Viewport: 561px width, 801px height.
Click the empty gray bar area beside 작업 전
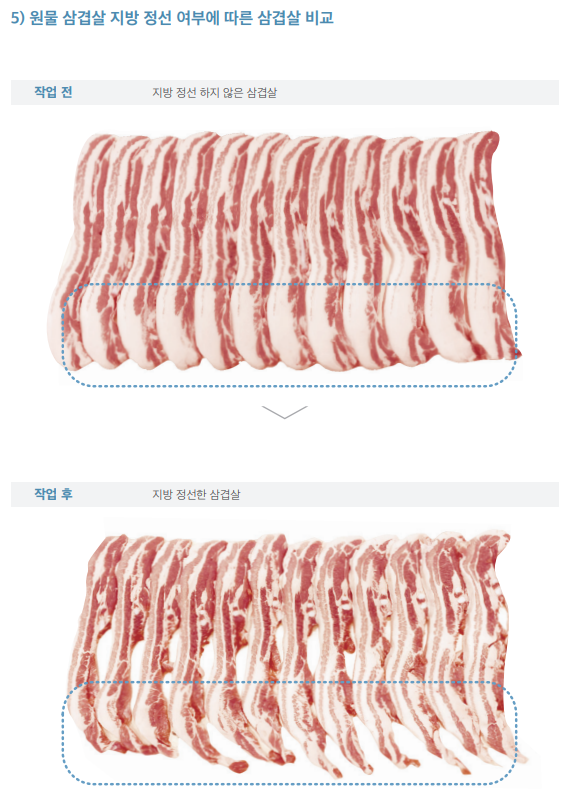(418, 92)
